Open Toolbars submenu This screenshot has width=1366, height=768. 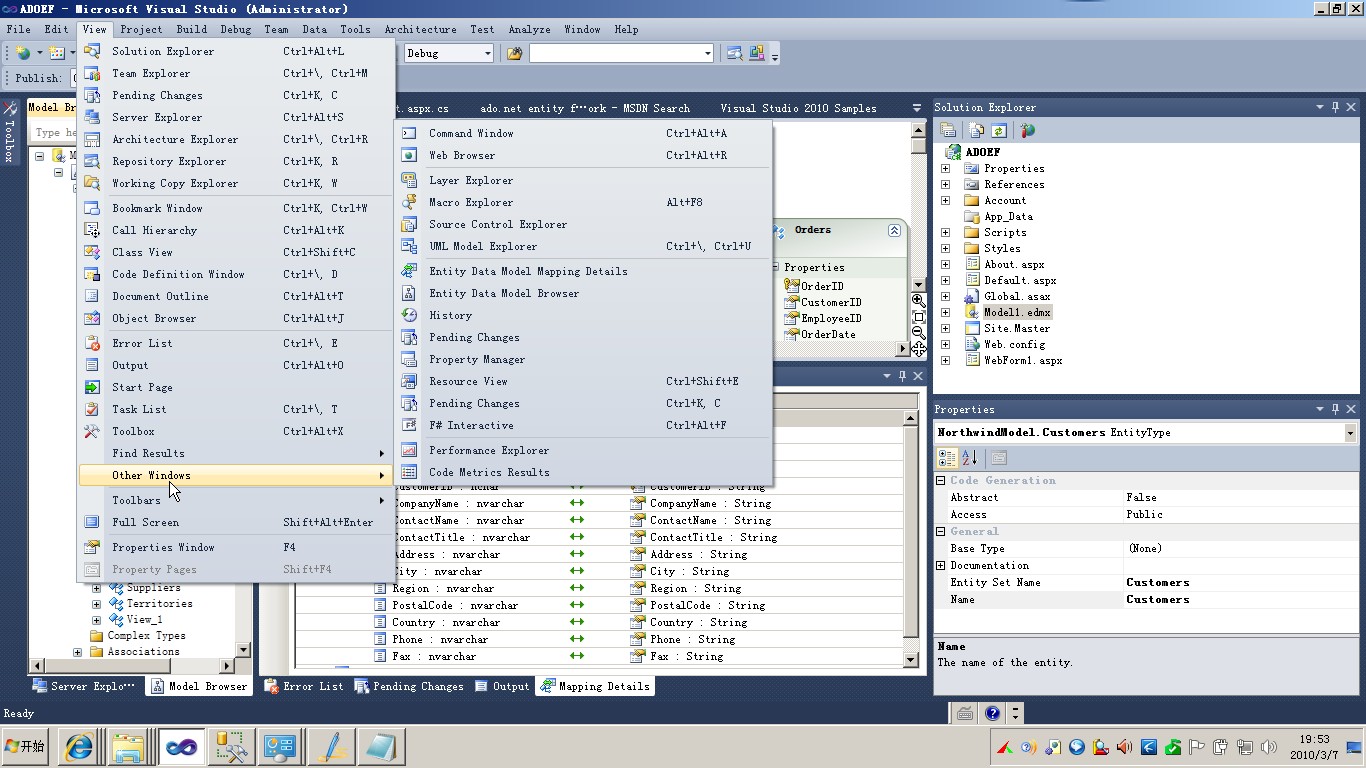pos(235,500)
